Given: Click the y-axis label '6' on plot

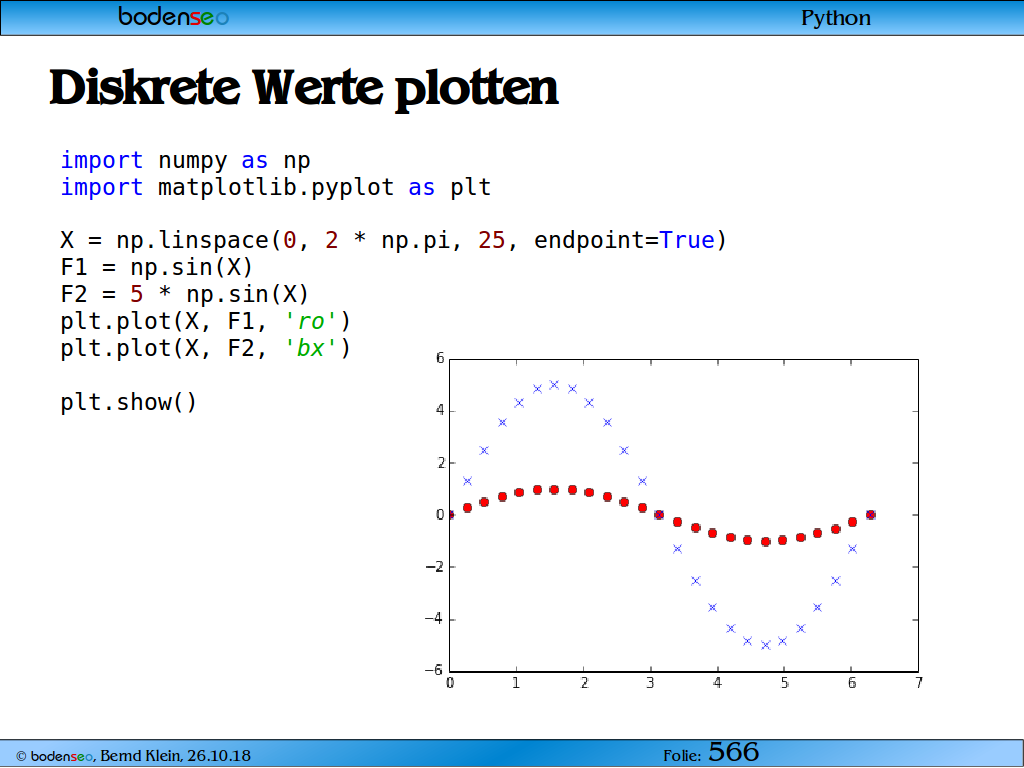Looking at the screenshot, I should tap(440, 358).
